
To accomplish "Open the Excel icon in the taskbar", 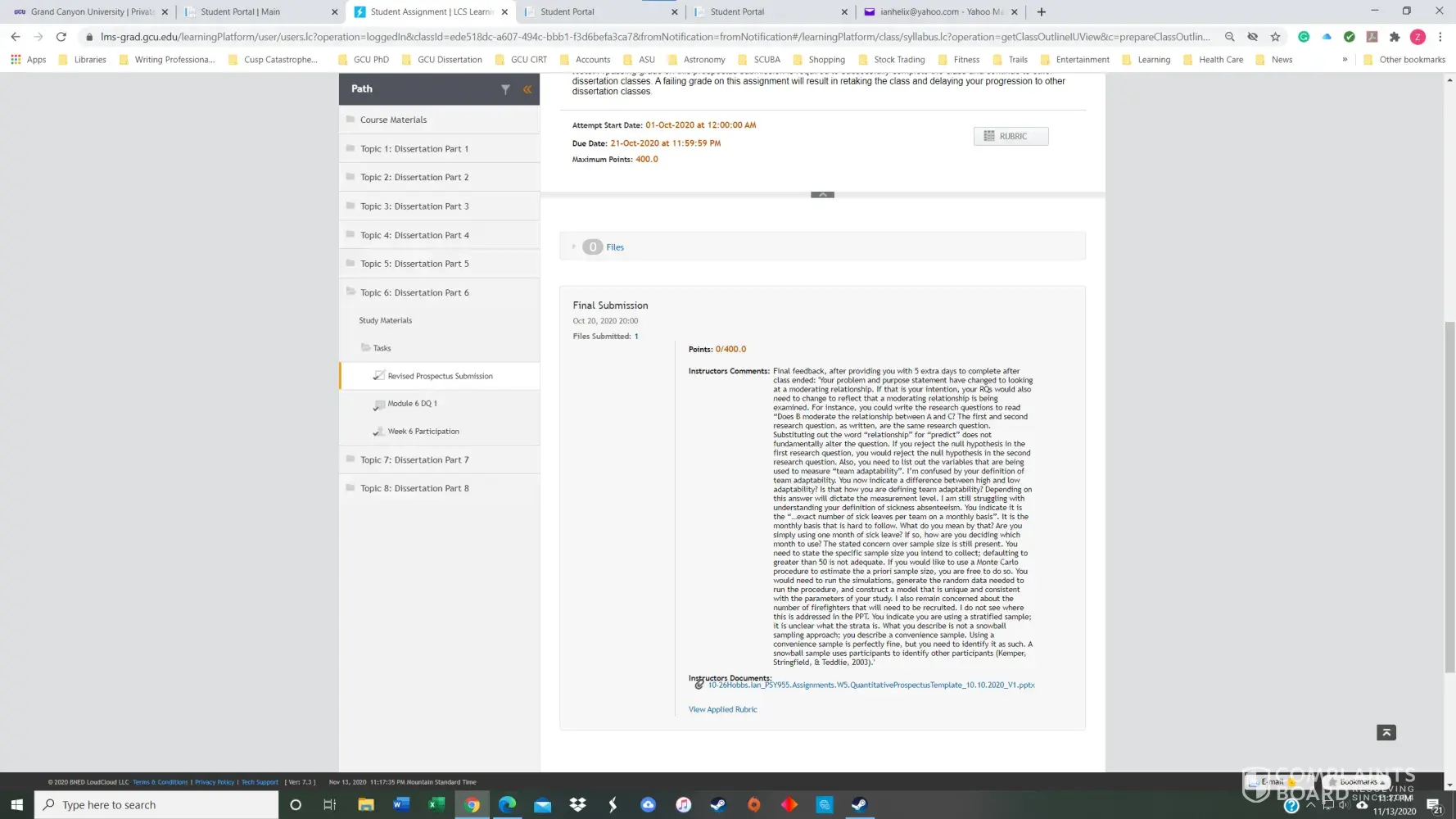I will (x=436, y=804).
